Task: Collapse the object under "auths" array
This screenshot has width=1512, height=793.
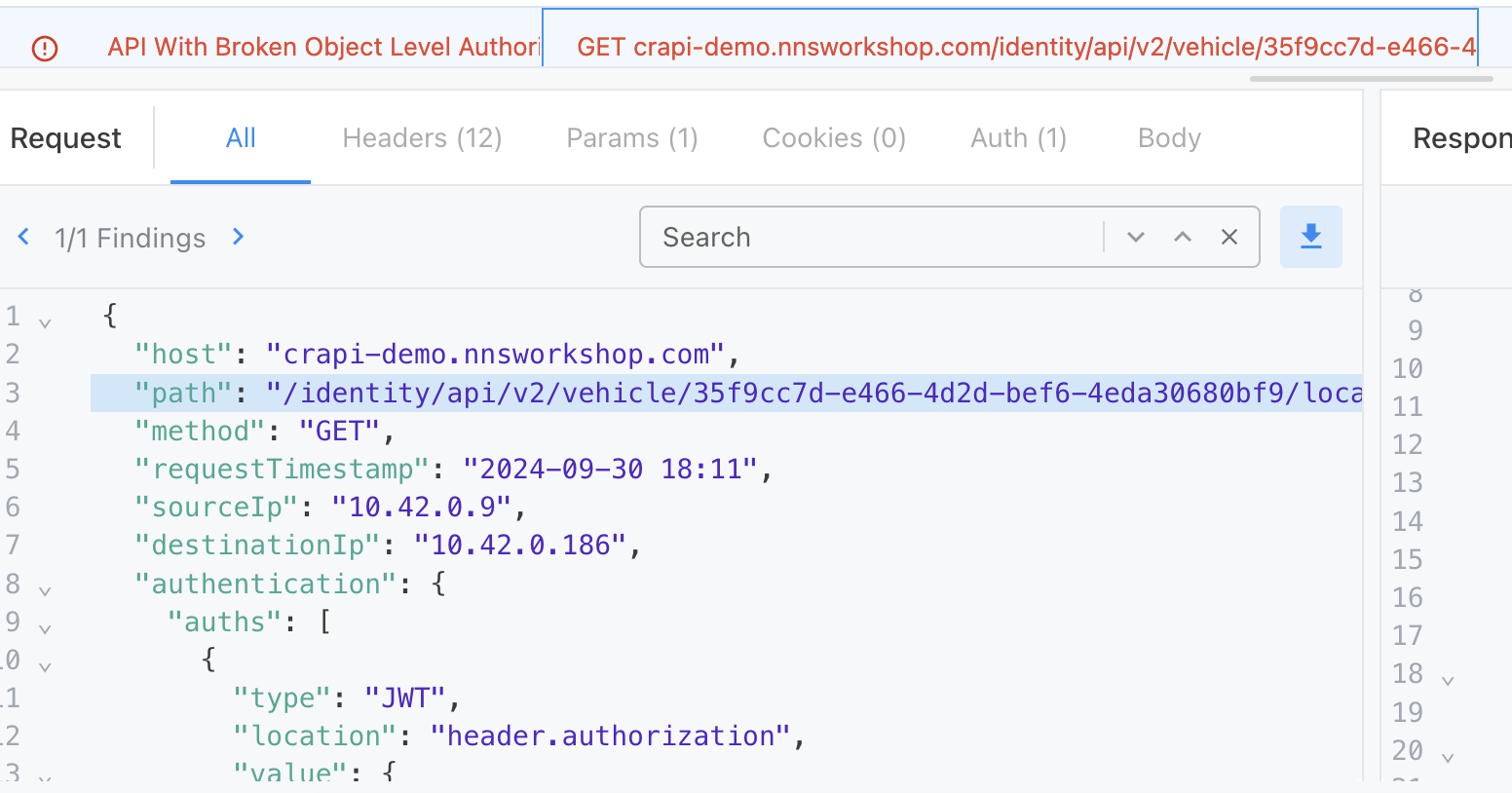Action: point(45,666)
